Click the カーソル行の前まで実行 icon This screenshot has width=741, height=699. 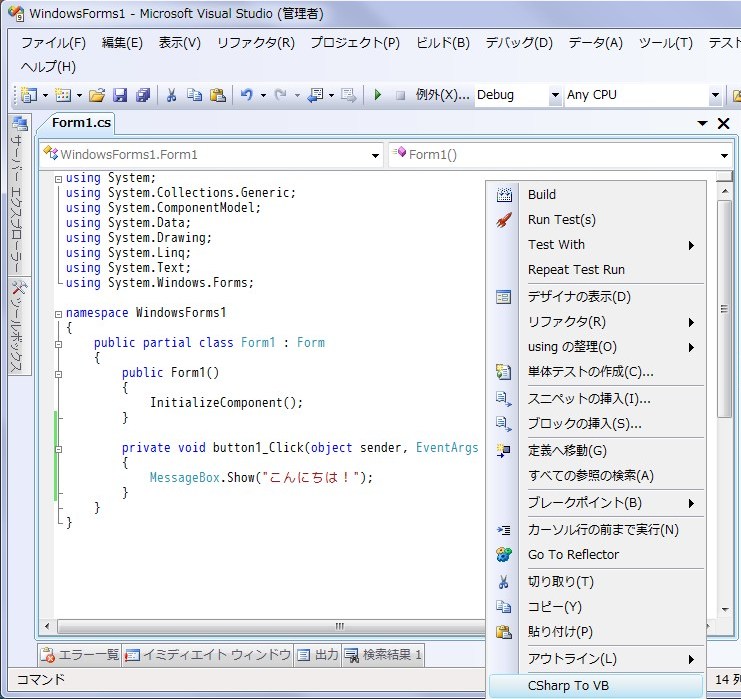click(504, 530)
